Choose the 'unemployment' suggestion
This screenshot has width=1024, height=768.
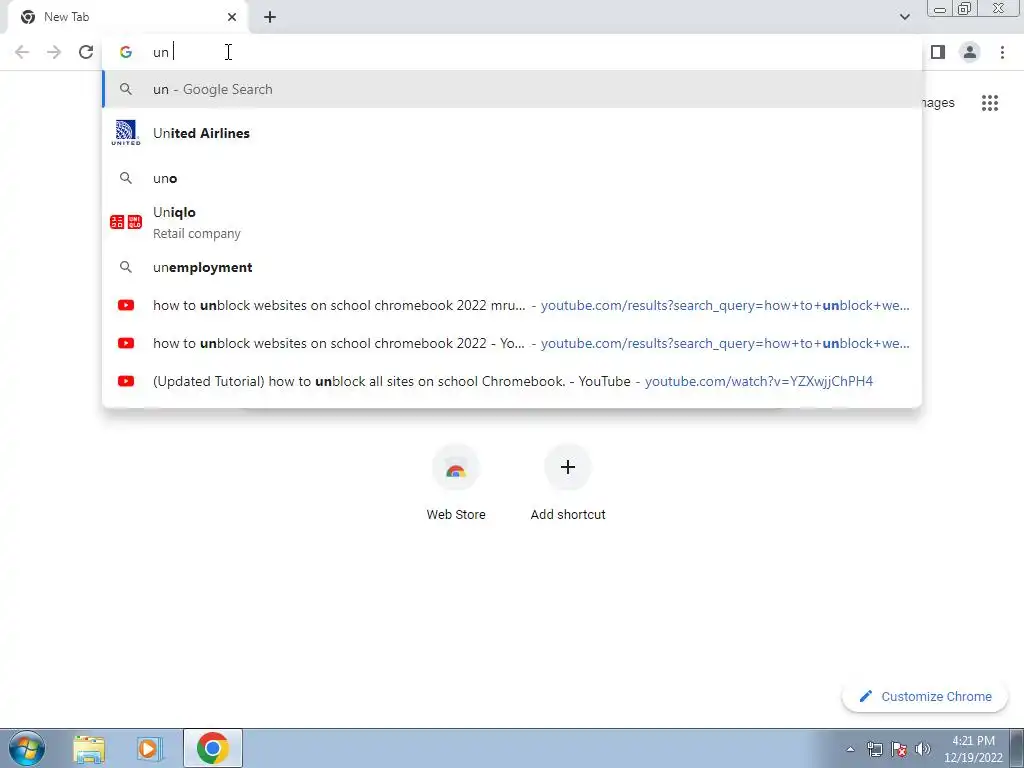click(512, 267)
